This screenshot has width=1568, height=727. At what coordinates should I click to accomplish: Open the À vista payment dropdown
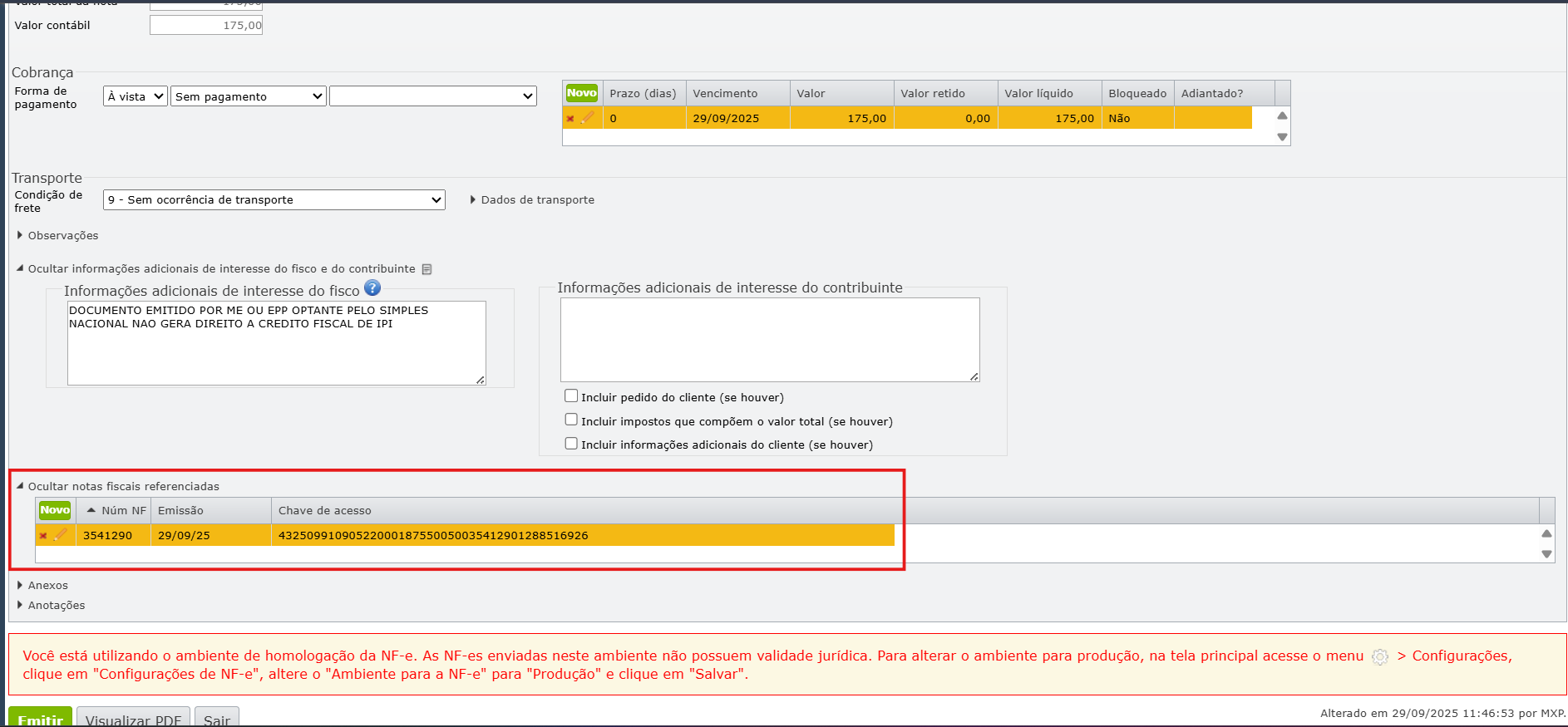pos(136,96)
